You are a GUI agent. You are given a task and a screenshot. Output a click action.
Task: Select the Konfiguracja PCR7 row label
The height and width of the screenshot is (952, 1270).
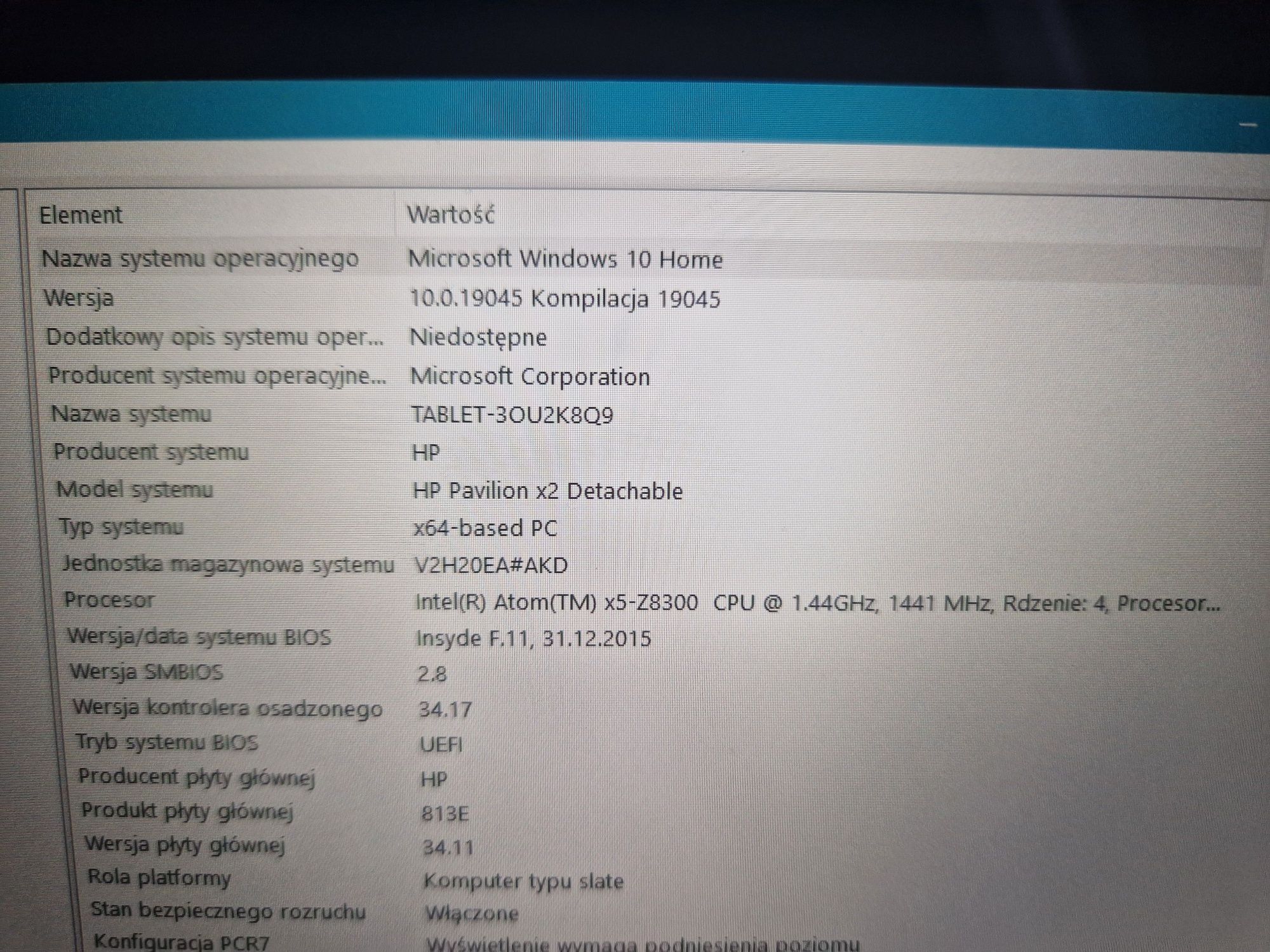[181, 942]
